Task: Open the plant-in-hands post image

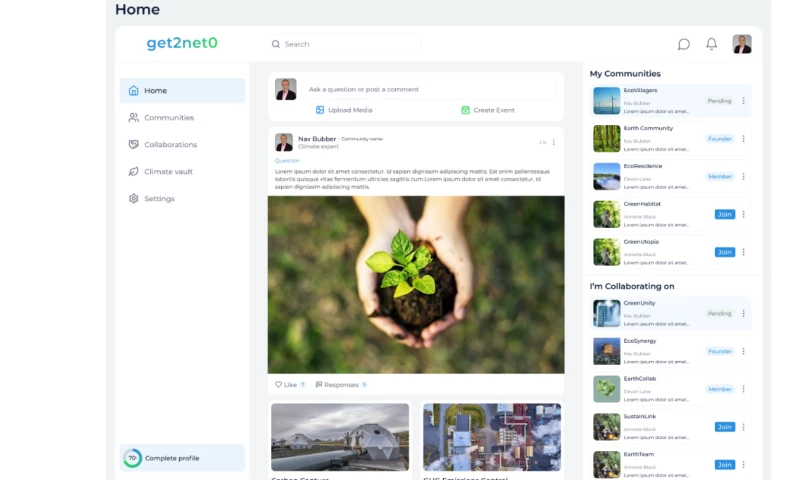Action: click(x=416, y=284)
